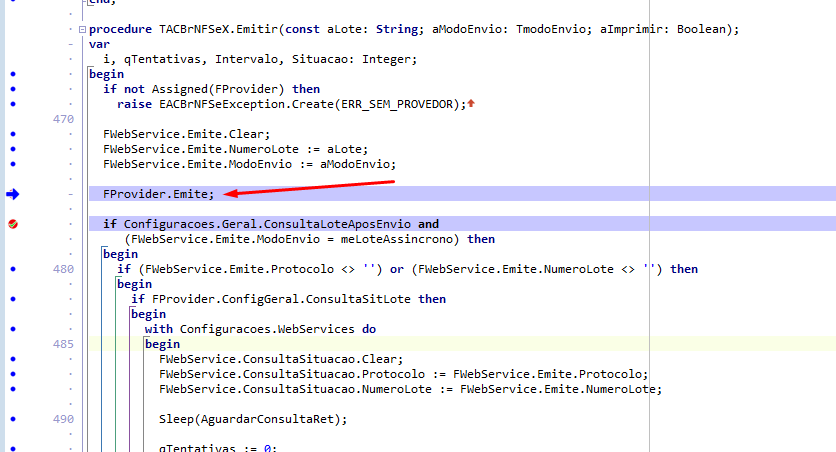
Task: Click line number 490 in gutter
Action: (x=63, y=419)
